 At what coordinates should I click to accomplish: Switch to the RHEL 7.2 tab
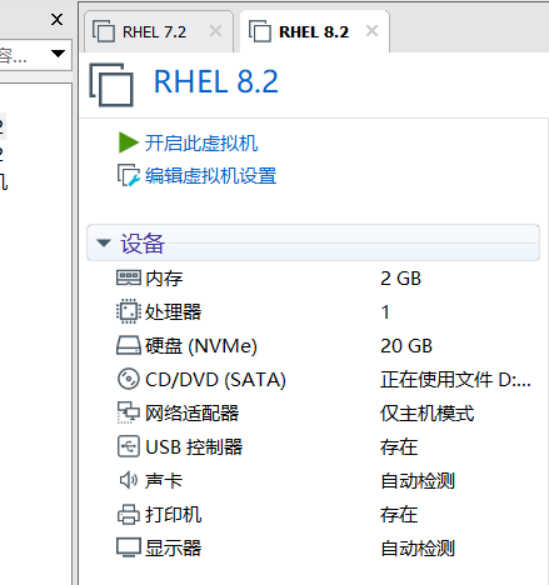tap(159, 32)
